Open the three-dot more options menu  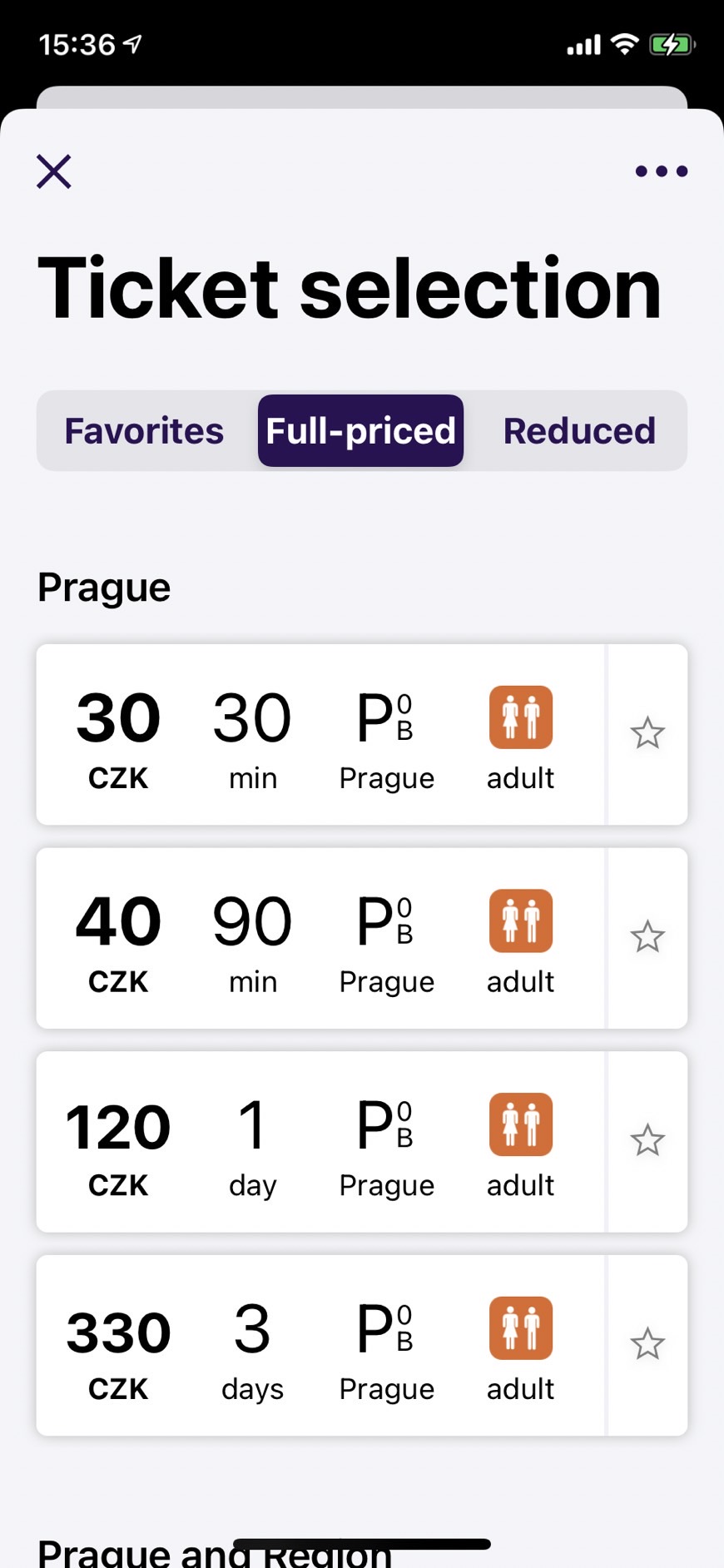click(662, 171)
